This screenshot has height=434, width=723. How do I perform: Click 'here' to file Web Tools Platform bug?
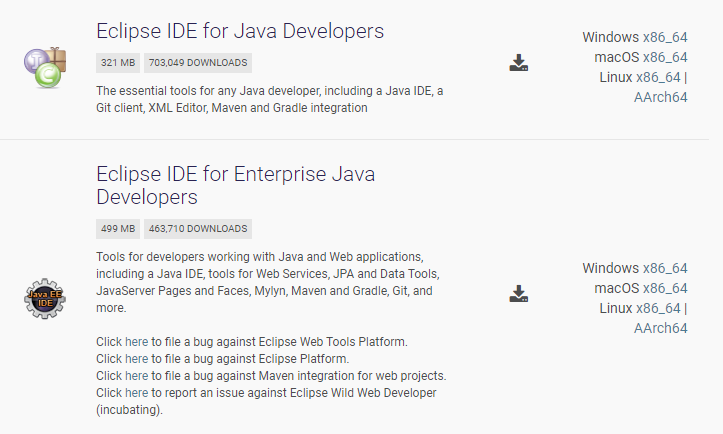136,342
